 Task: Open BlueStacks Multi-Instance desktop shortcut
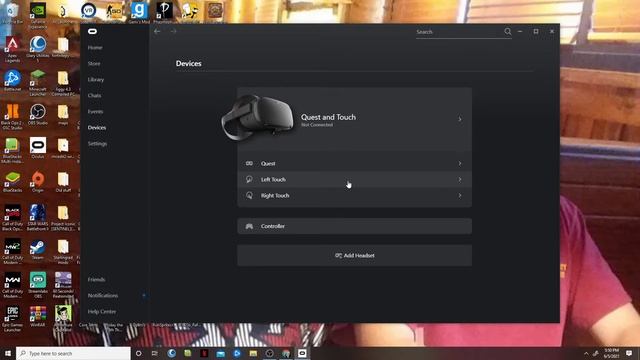pyautogui.click(x=12, y=151)
